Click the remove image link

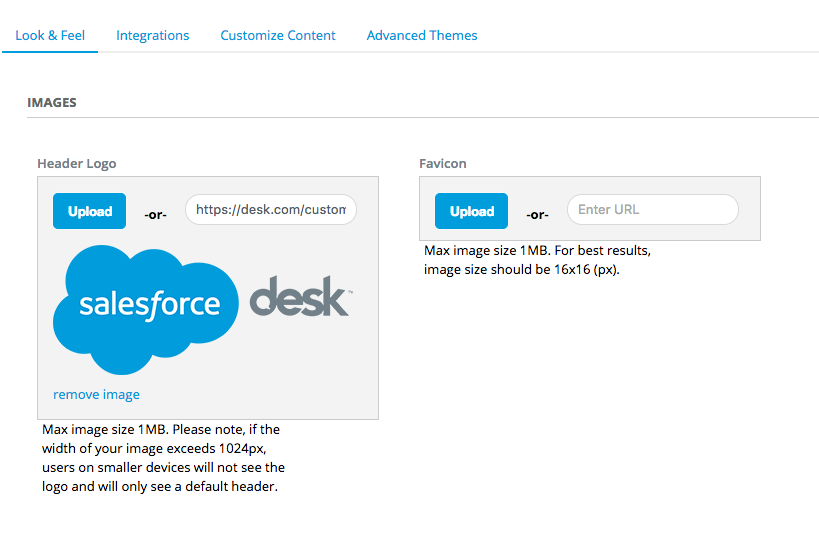96,394
